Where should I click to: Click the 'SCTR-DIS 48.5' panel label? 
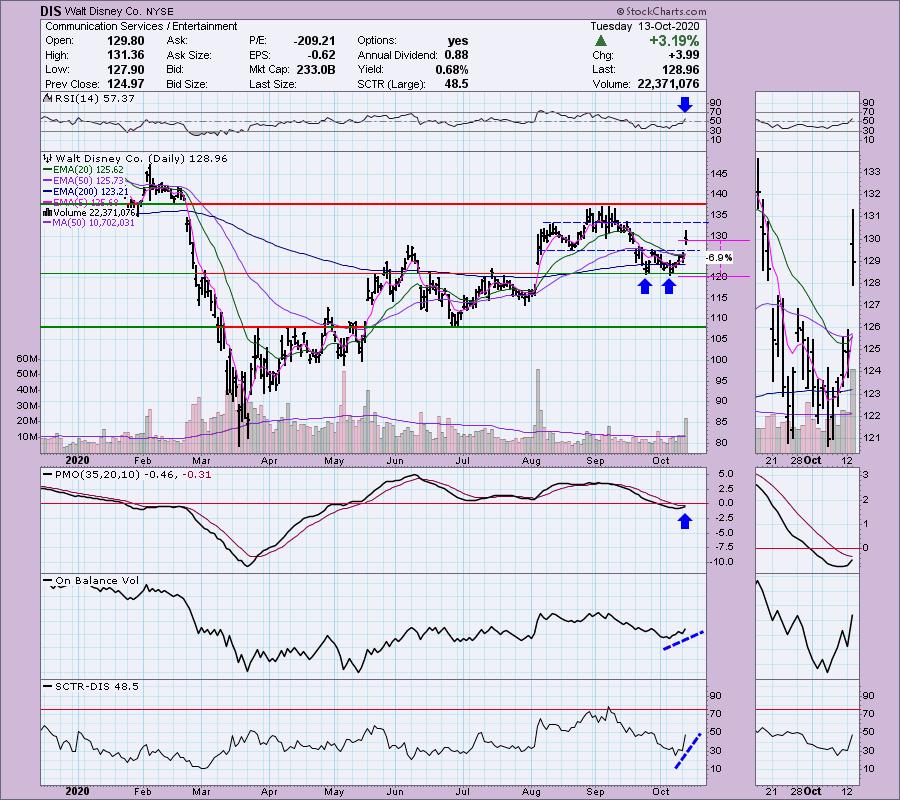(x=97, y=686)
